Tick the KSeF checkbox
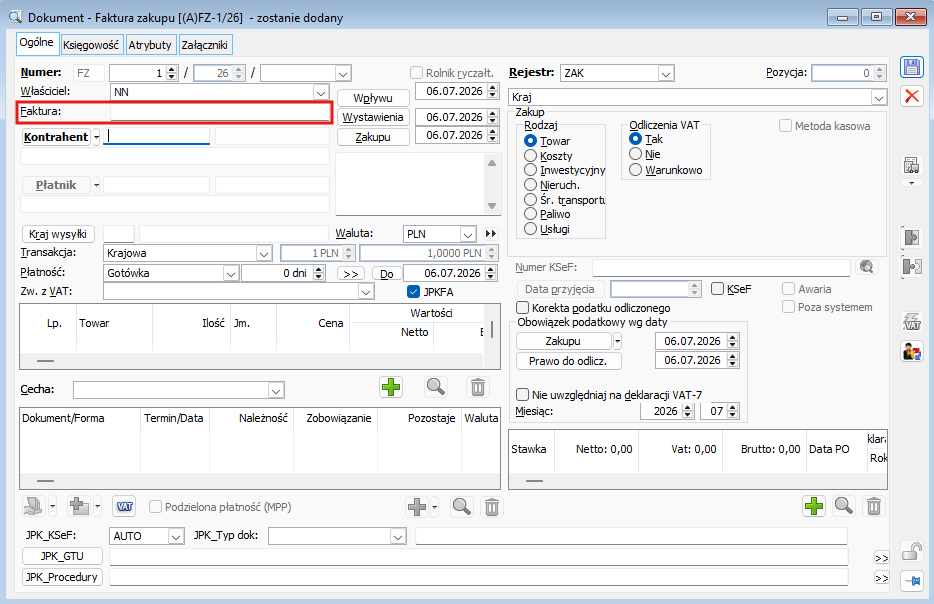934x604 pixels. tap(718, 289)
